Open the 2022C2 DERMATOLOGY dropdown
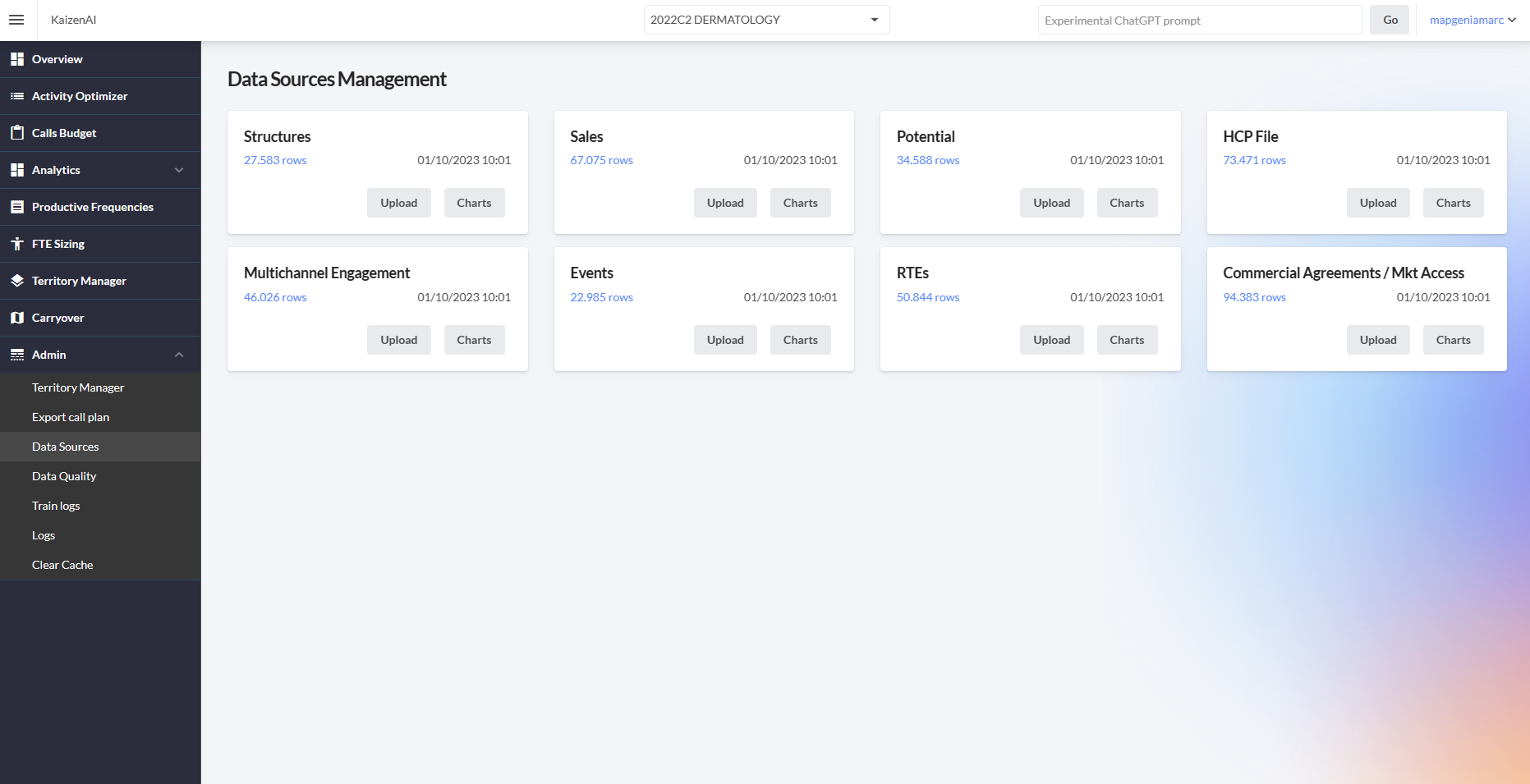 [766, 20]
